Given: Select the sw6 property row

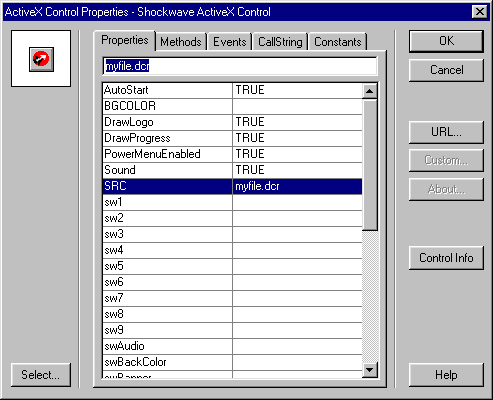Looking at the screenshot, I should (x=232, y=282).
